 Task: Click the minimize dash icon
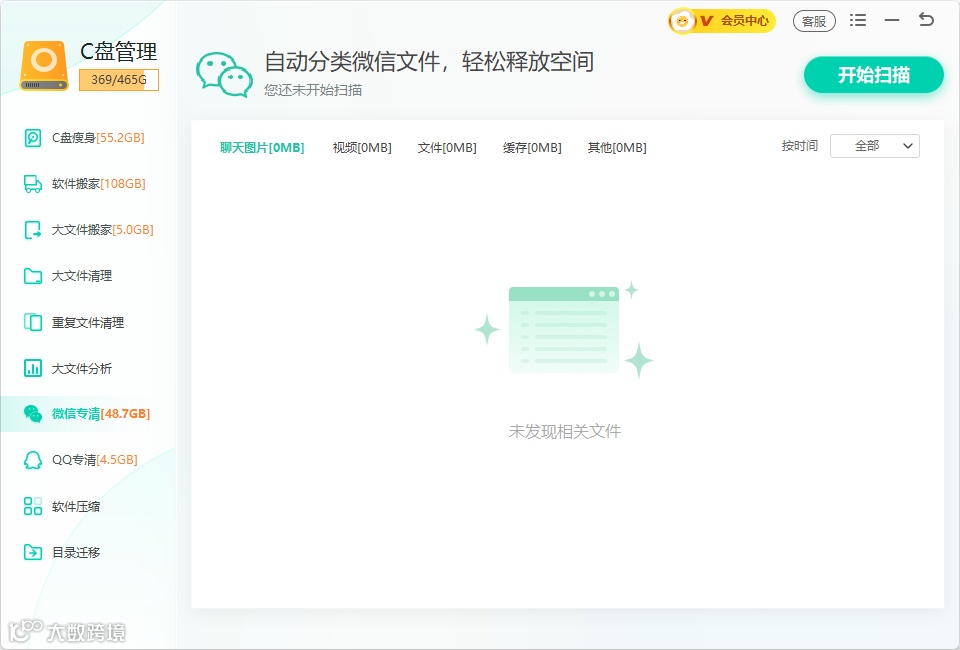pos(892,20)
